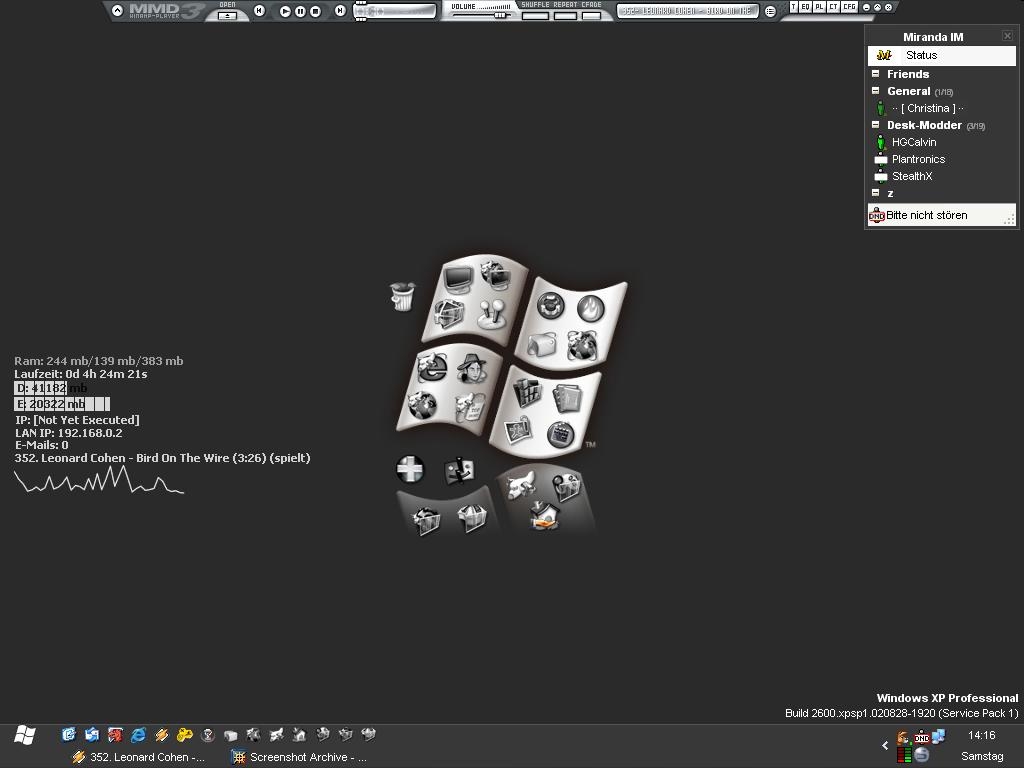The image size is (1024, 768).
Task: Click the Open eject button in player
Action: 227,16
